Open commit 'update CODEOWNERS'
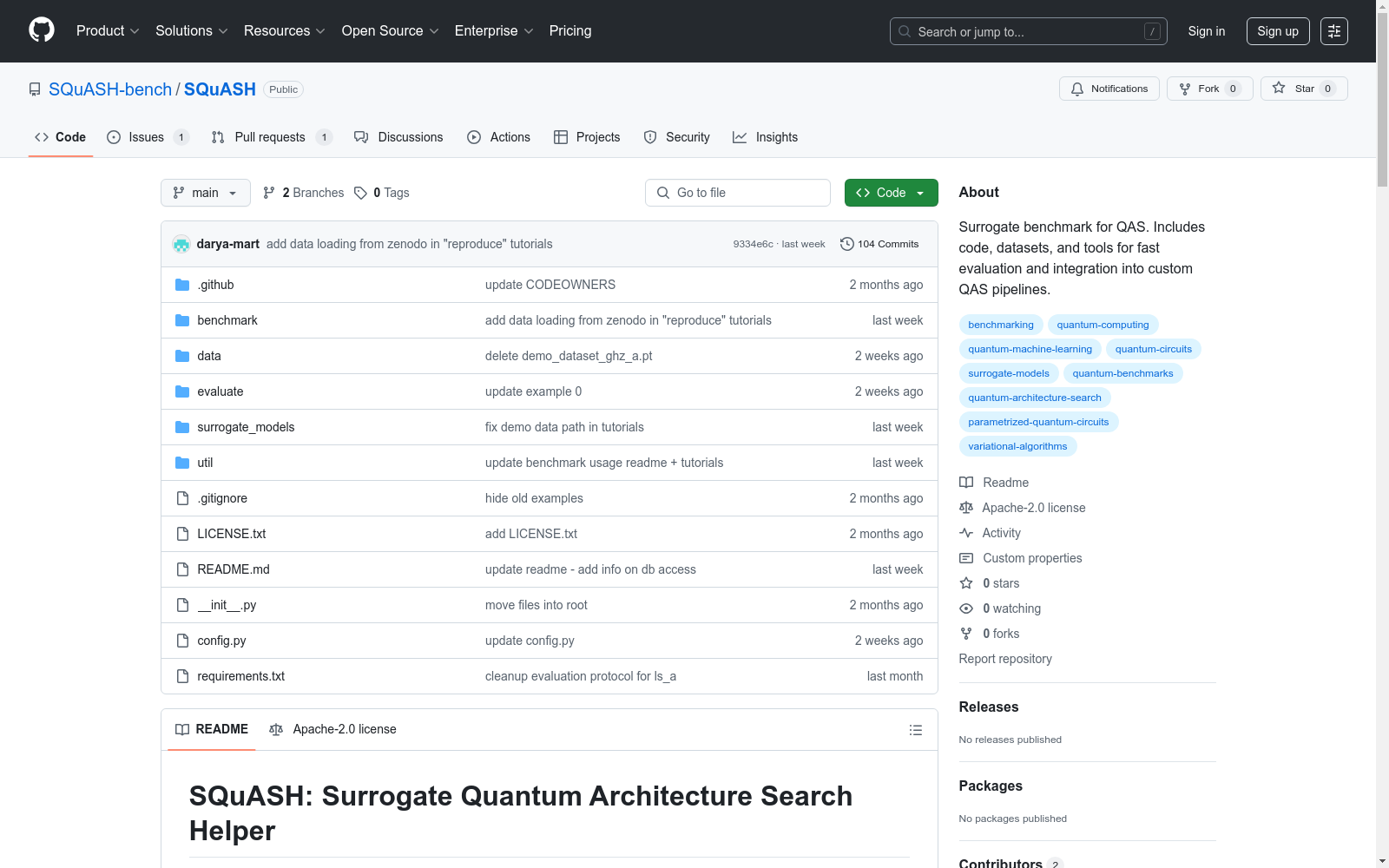Screen dimensions: 1389x868 click(550, 285)
